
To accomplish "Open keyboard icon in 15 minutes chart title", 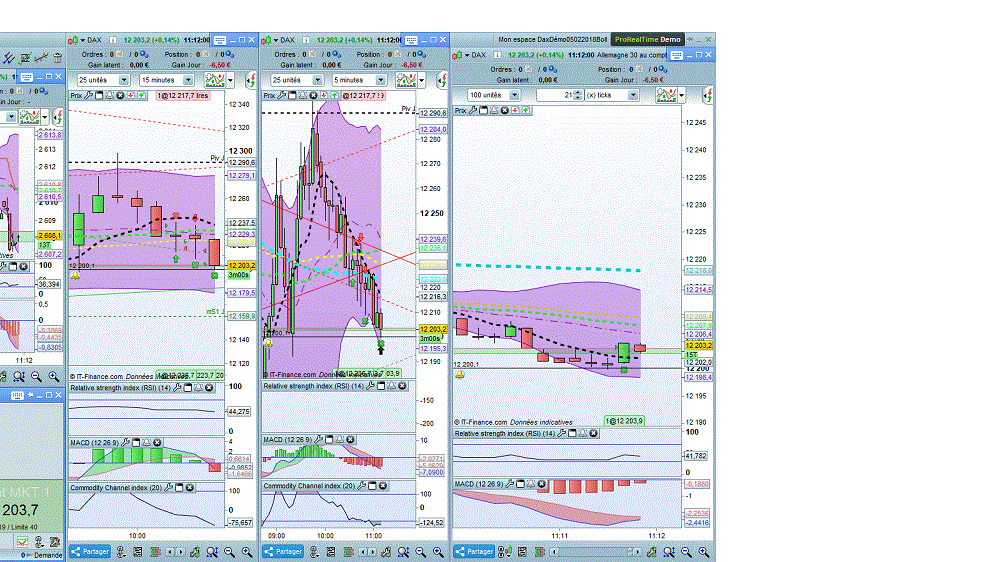I will tap(220, 40).
